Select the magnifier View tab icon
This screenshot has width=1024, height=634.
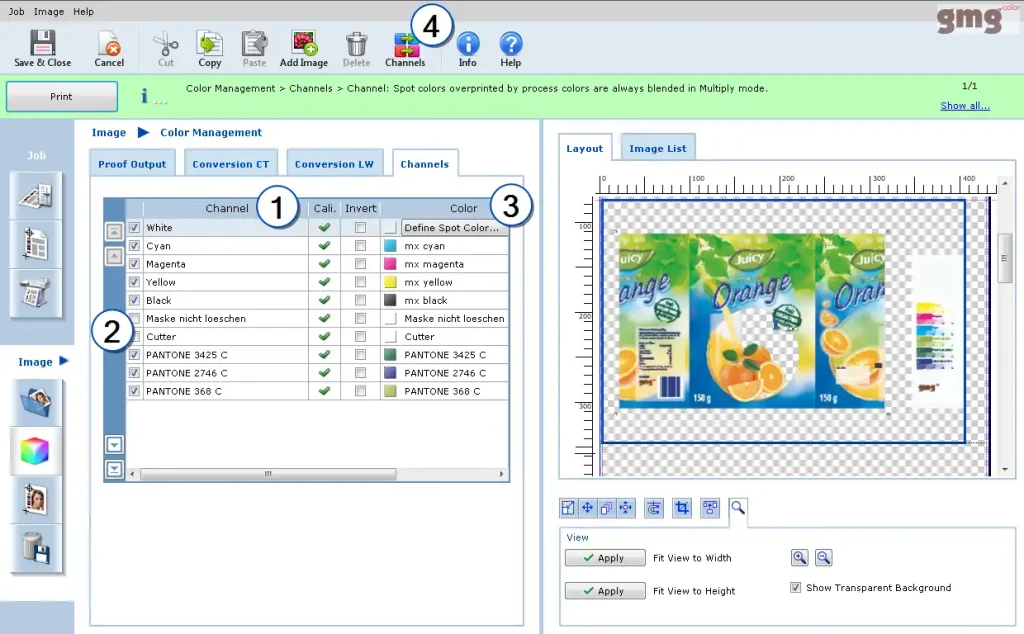(x=738, y=507)
